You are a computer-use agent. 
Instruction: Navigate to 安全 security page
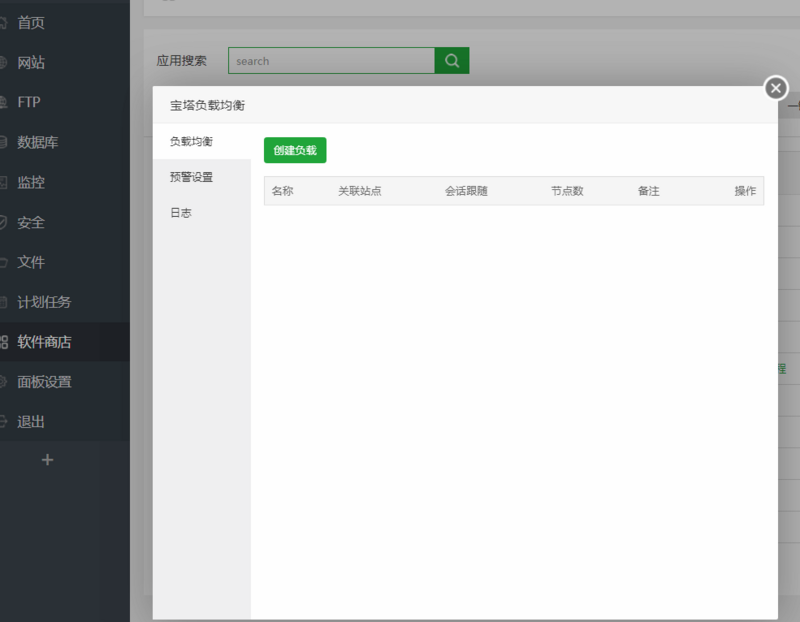[x=32, y=222]
